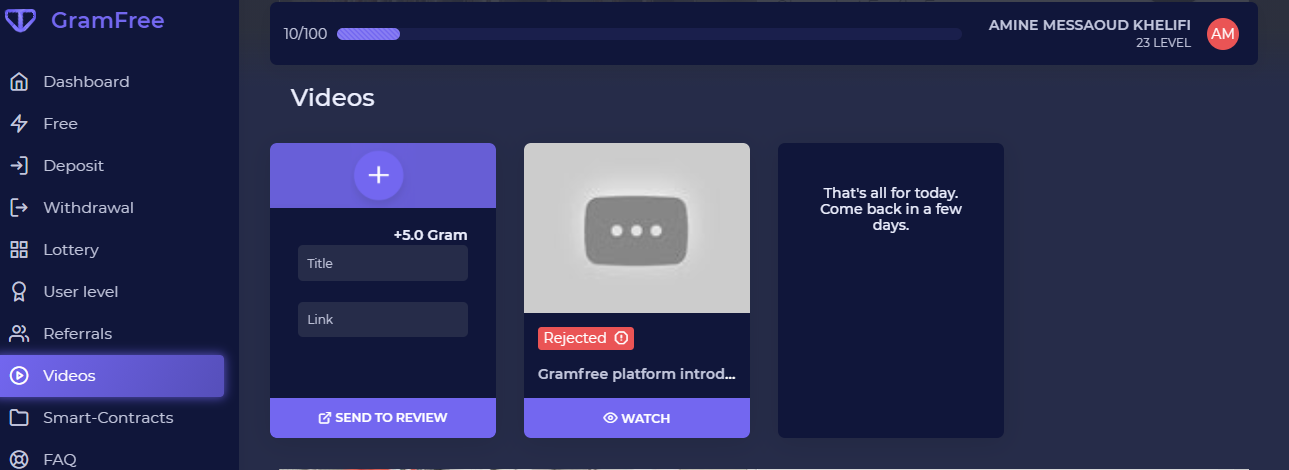Go to the Free menu item
Viewport: 1289px width, 470px height.
(60, 124)
